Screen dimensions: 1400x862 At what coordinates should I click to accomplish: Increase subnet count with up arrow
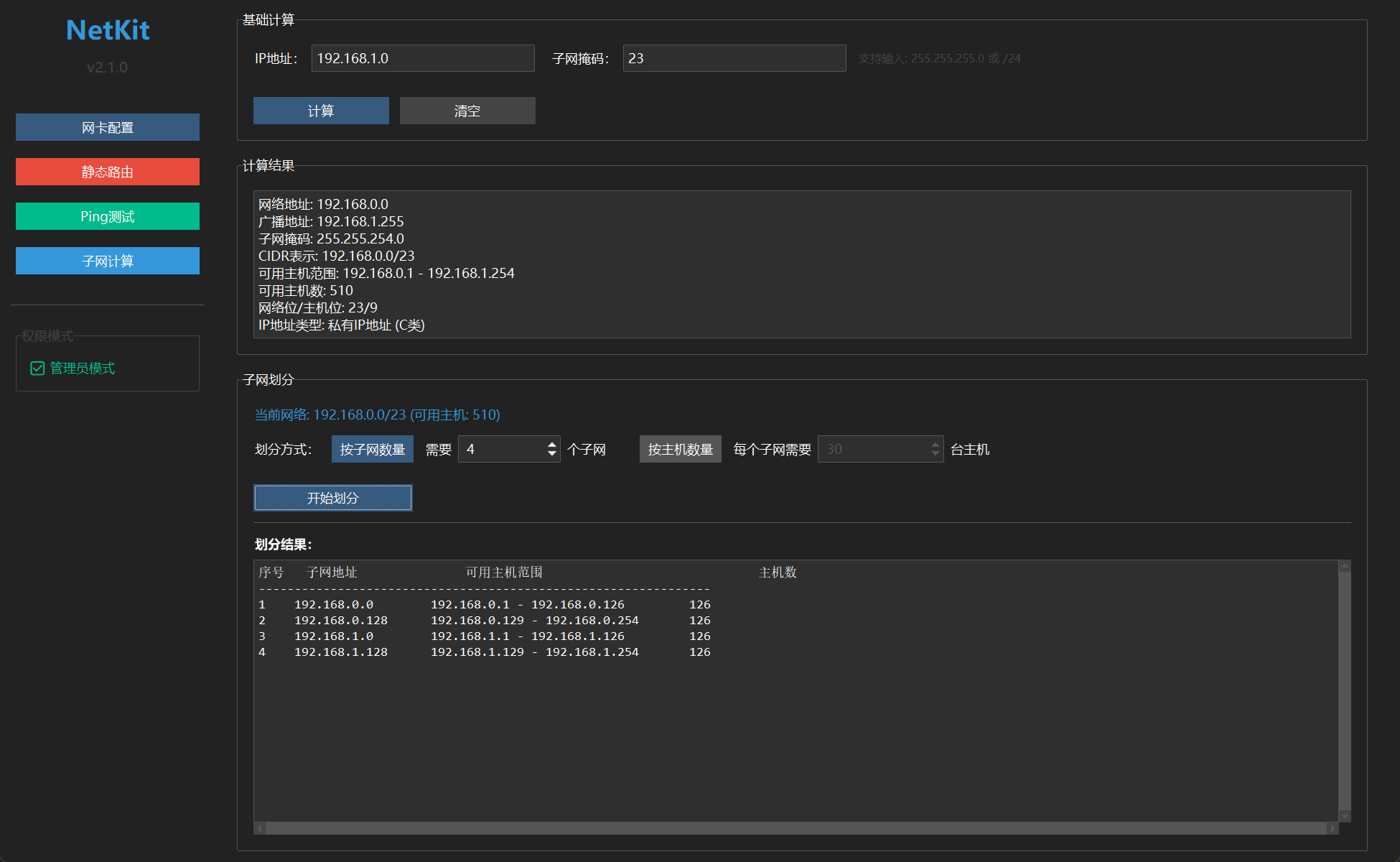point(552,444)
